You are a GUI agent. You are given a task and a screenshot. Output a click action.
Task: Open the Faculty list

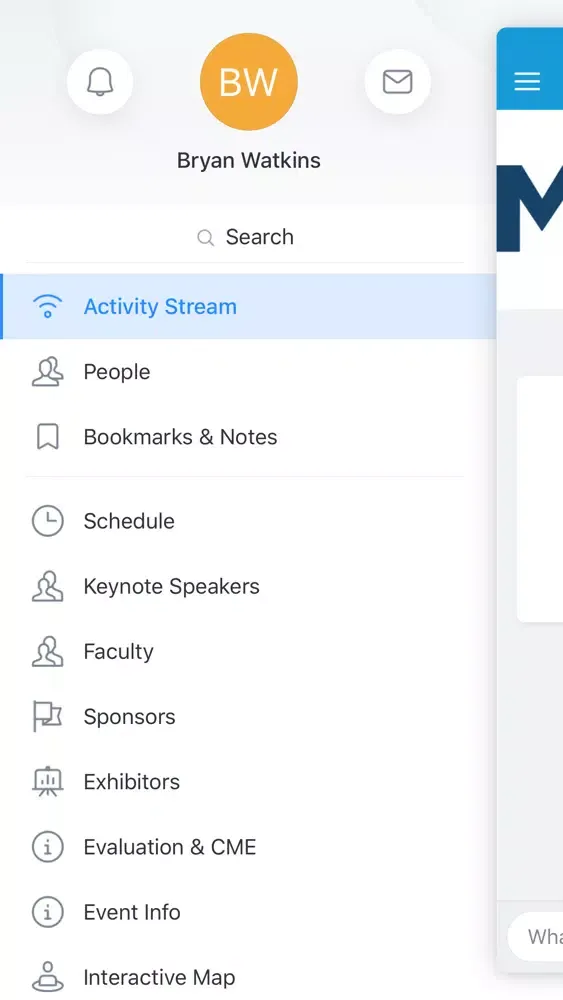point(249,651)
